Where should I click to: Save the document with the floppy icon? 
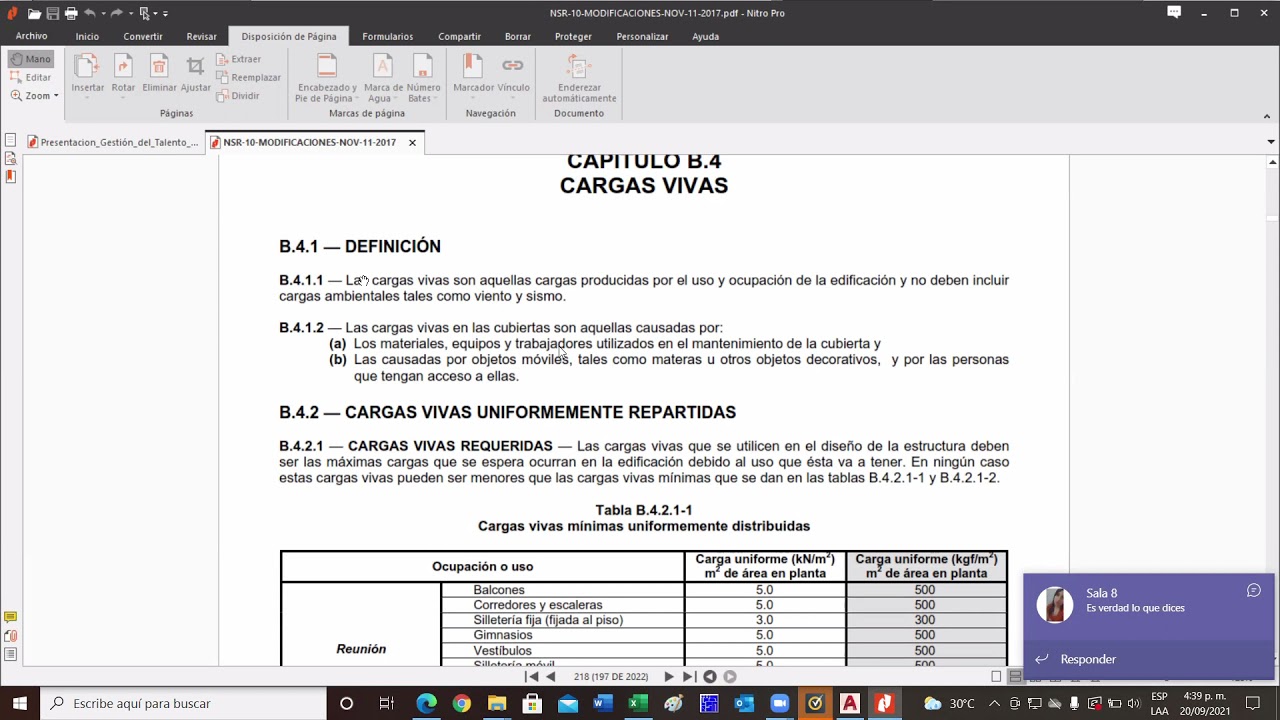pos(53,13)
